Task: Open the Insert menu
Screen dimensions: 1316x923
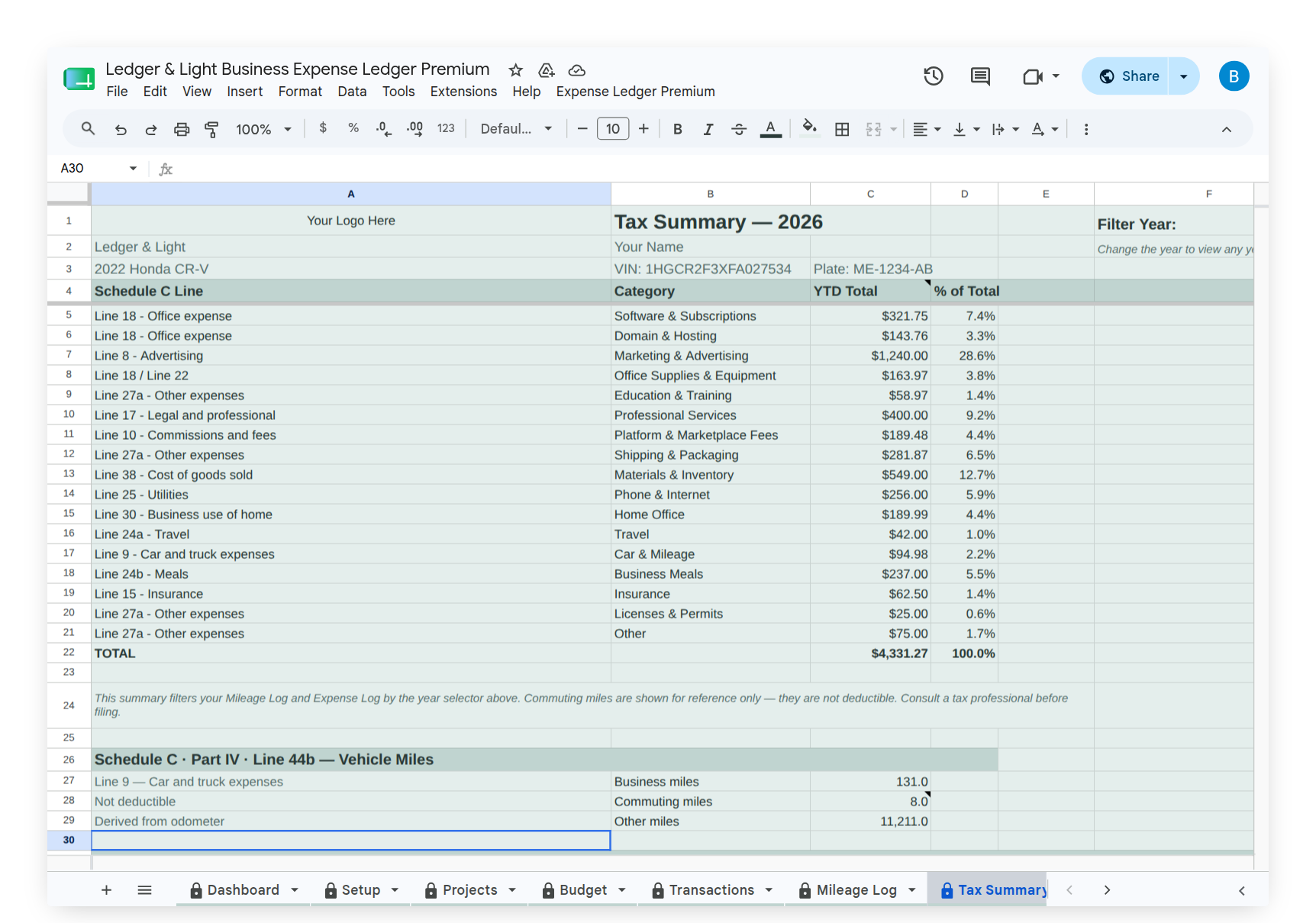Action: pos(244,92)
